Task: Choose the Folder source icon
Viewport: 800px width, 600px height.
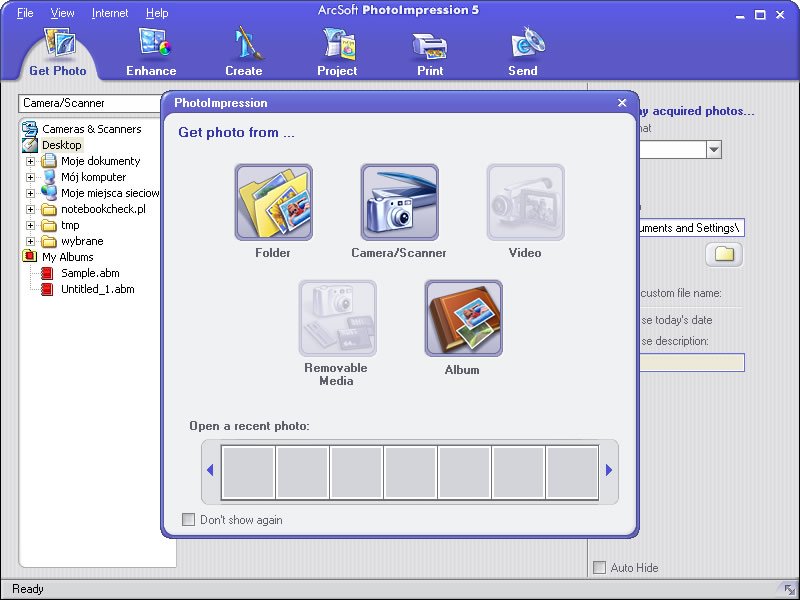Action: pyautogui.click(x=273, y=202)
